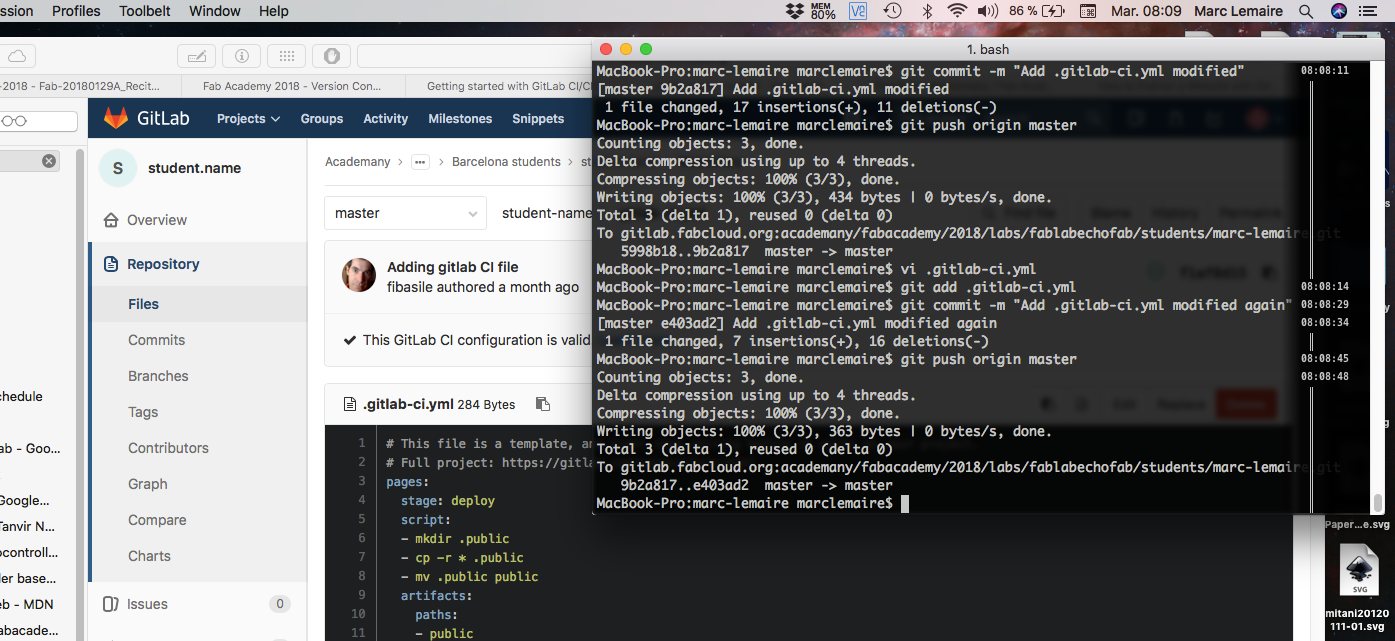Viewport: 1395px width, 641px height.
Task: Click the Safari annotate pencil toolbar icon
Action: (x=196, y=55)
